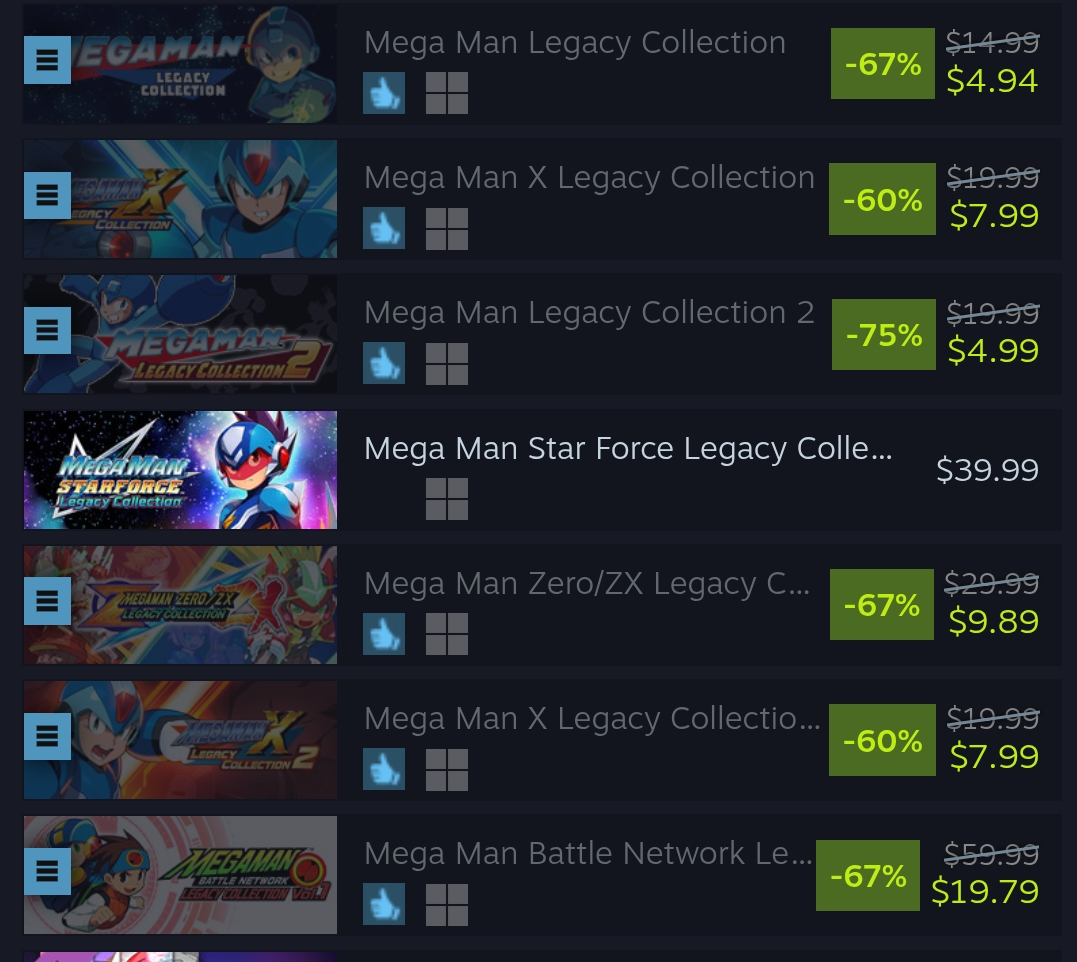
Task: Open the Mega Man Legacy Collection title link
Action: point(574,43)
